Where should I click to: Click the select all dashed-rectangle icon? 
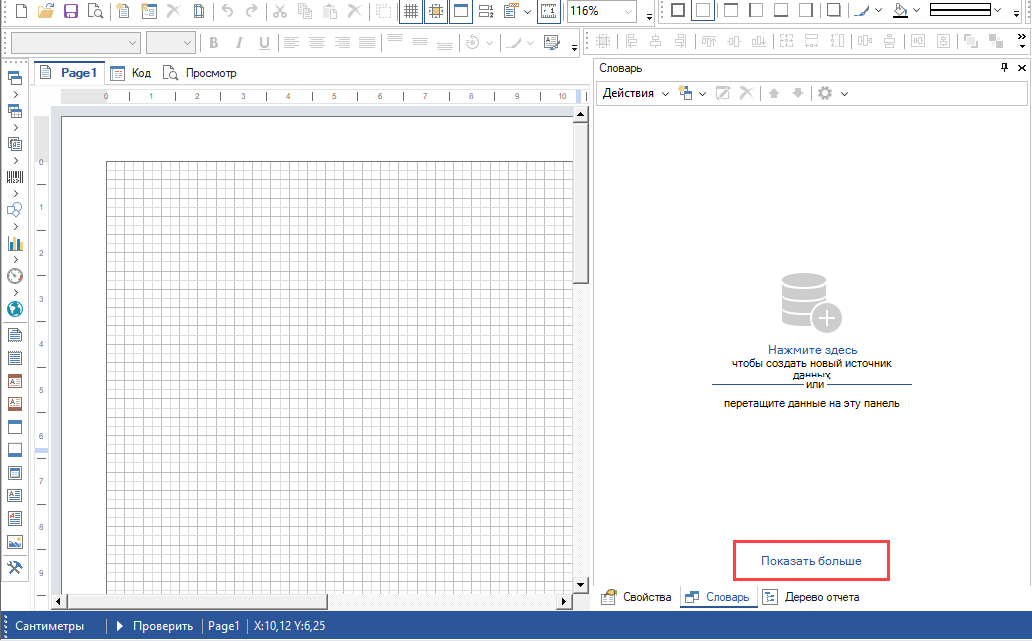[384, 11]
